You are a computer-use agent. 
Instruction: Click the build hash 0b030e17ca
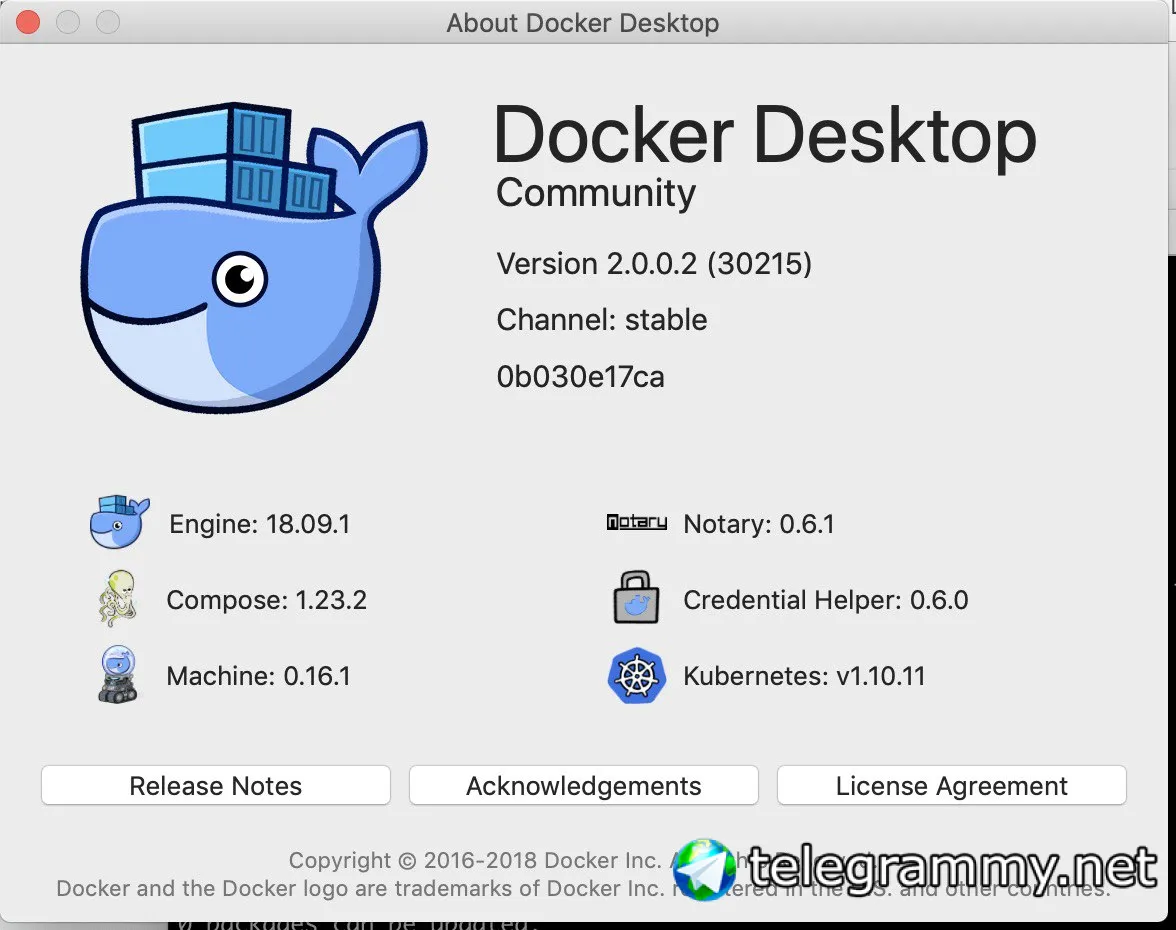[580, 376]
